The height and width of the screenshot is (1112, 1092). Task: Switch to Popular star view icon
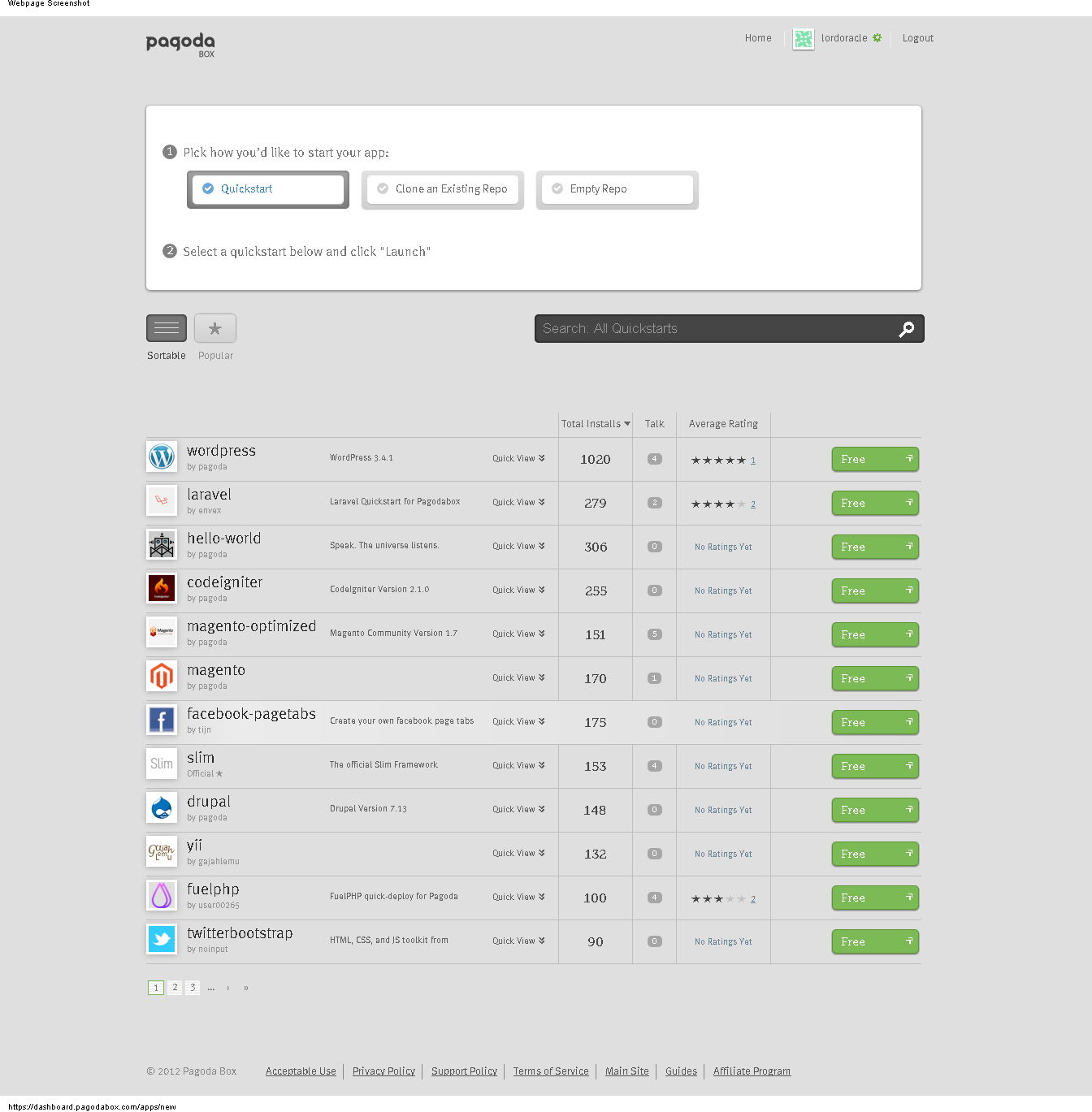[215, 328]
